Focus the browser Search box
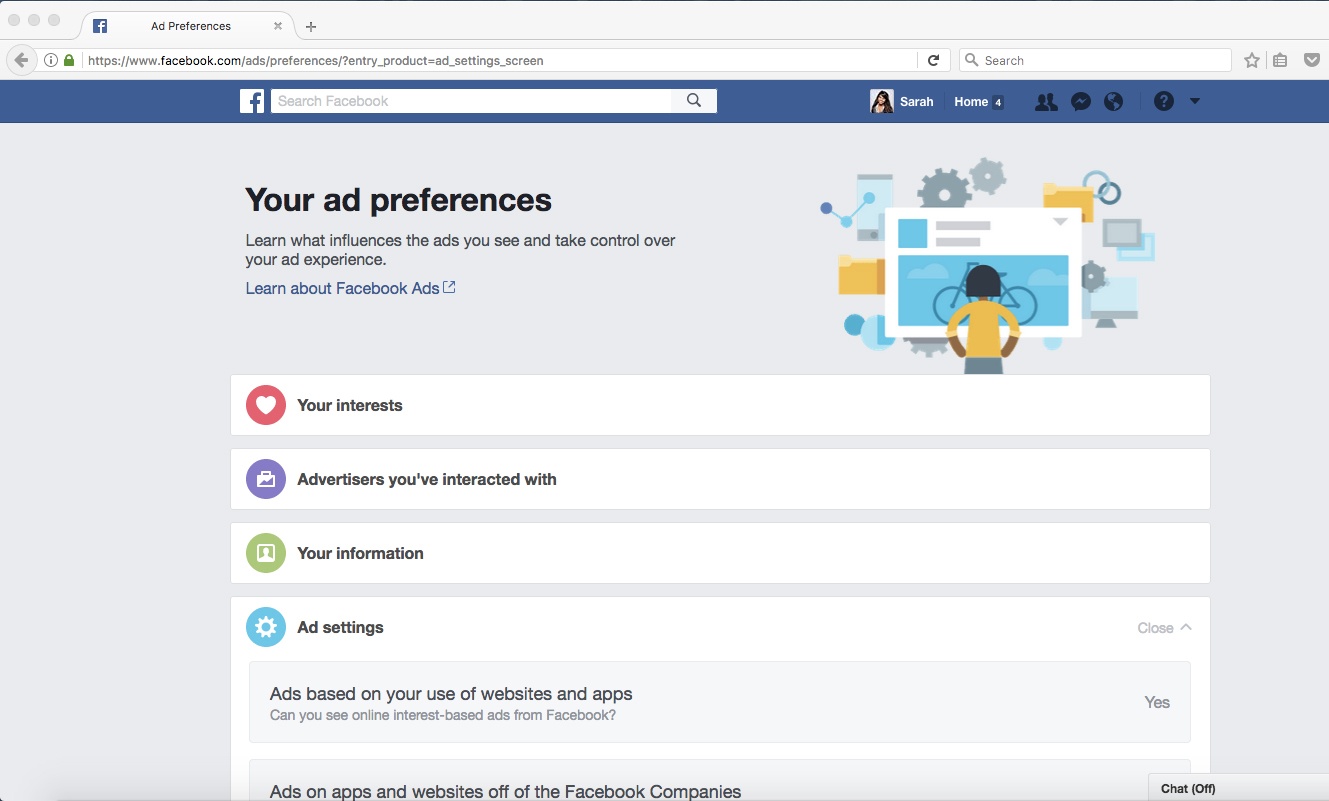Image resolution: width=1329 pixels, height=801 pixels. [1095, 60]
